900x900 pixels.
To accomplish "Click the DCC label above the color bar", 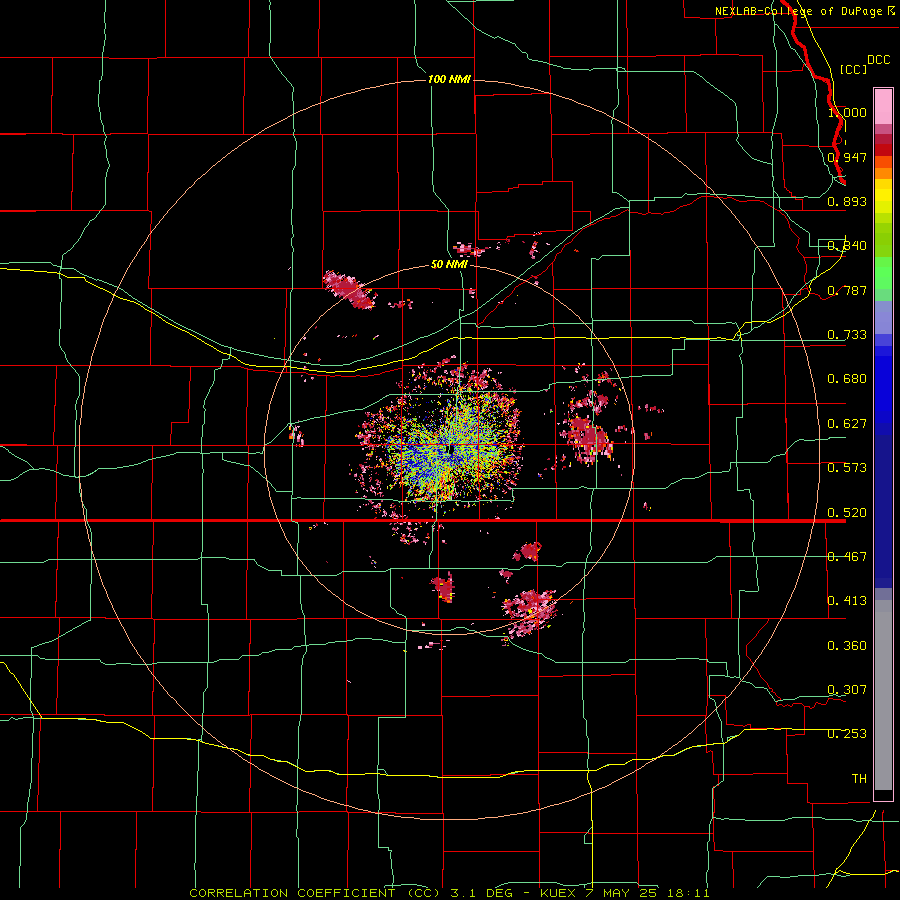I will point(878,60).
